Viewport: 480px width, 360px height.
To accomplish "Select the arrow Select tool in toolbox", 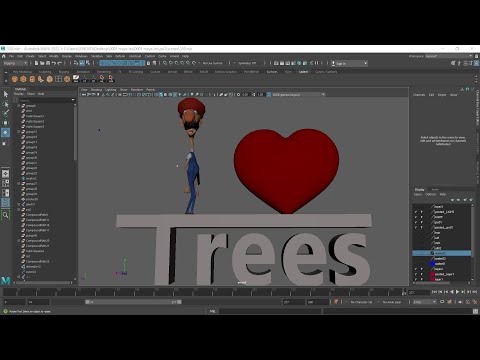I will [6, 94].
